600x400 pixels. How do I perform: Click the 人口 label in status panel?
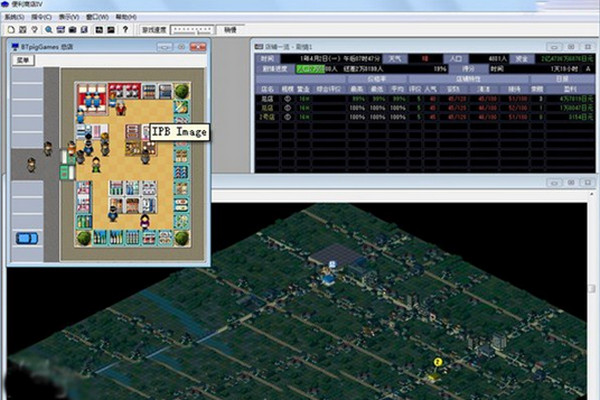tap(455, 59)
